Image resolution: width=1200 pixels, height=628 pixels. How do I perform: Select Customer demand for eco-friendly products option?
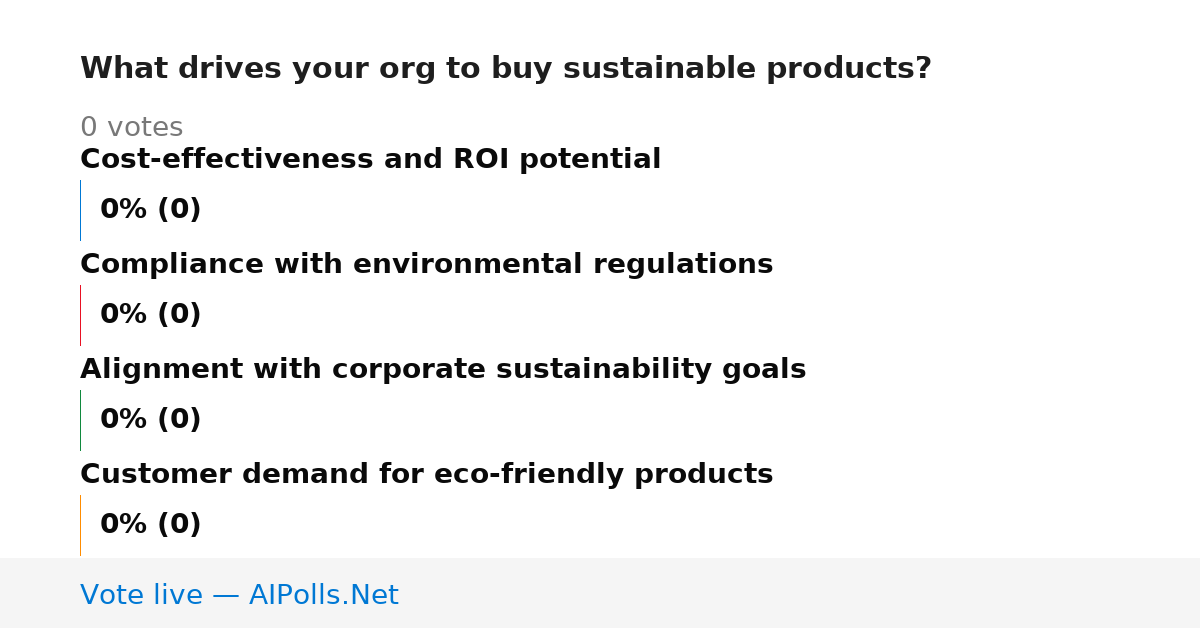point(426,475)
